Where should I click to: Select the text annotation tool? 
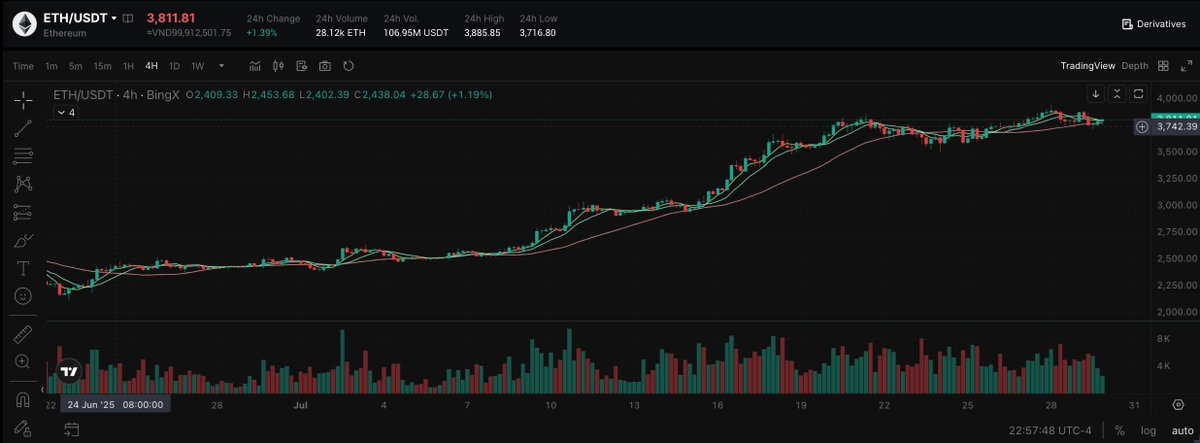tap(23, 269)
